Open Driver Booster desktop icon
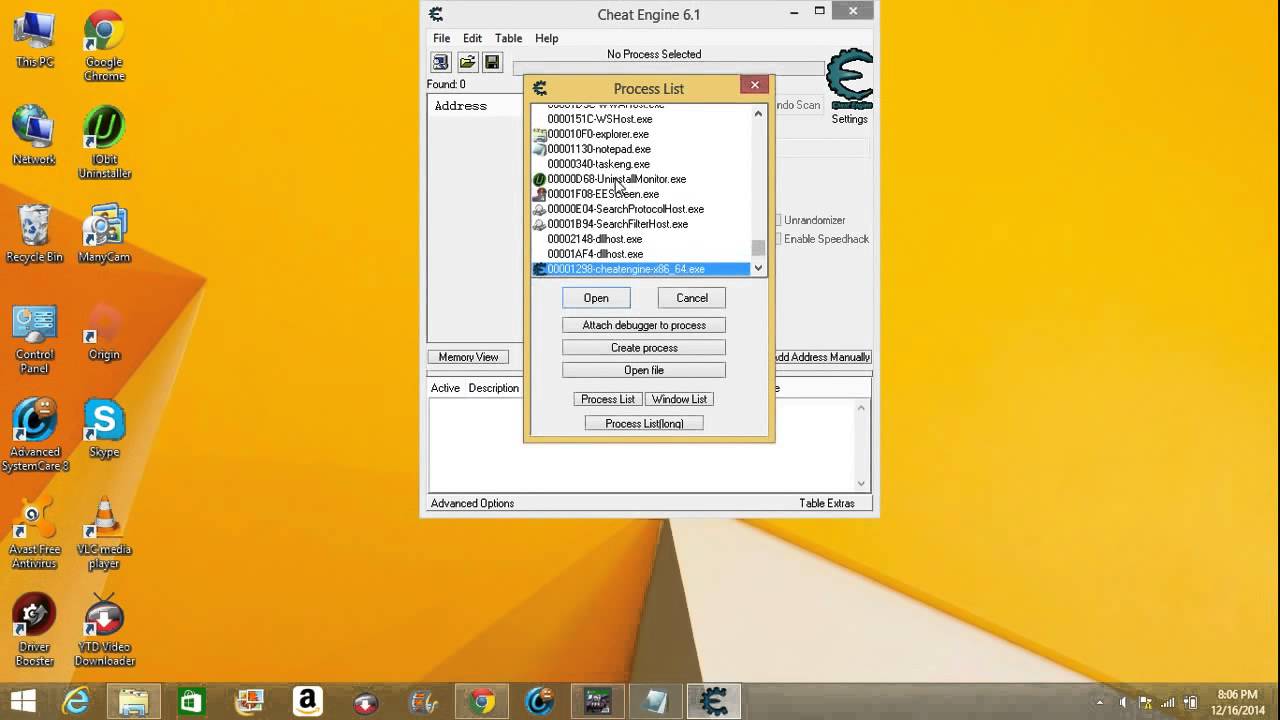1280x720 pixels. point(34,631)
